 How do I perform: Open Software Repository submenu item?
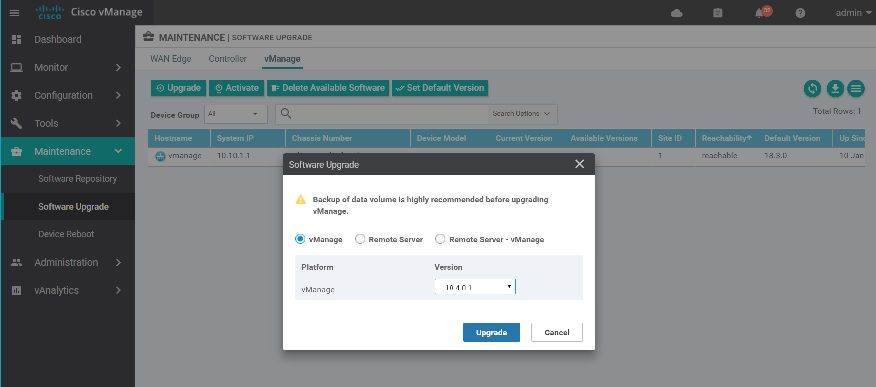click(x=77, y=179)
